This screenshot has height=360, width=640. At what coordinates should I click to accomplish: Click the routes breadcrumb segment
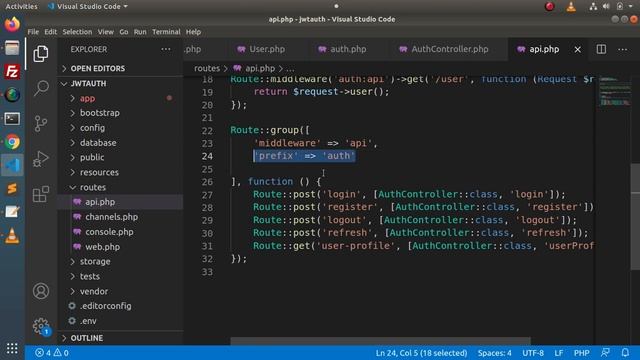(x=207, y=69)
